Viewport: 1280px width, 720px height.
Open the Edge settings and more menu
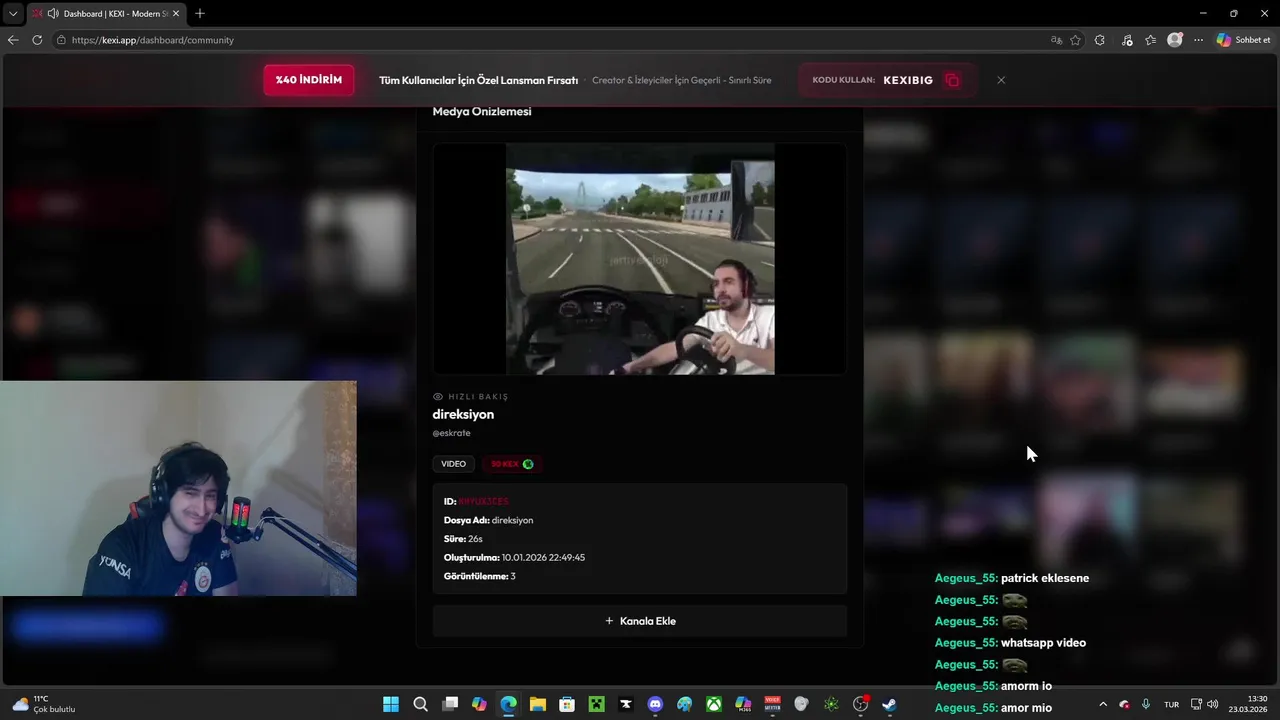pyautogui.click(x=1199, y=40)
